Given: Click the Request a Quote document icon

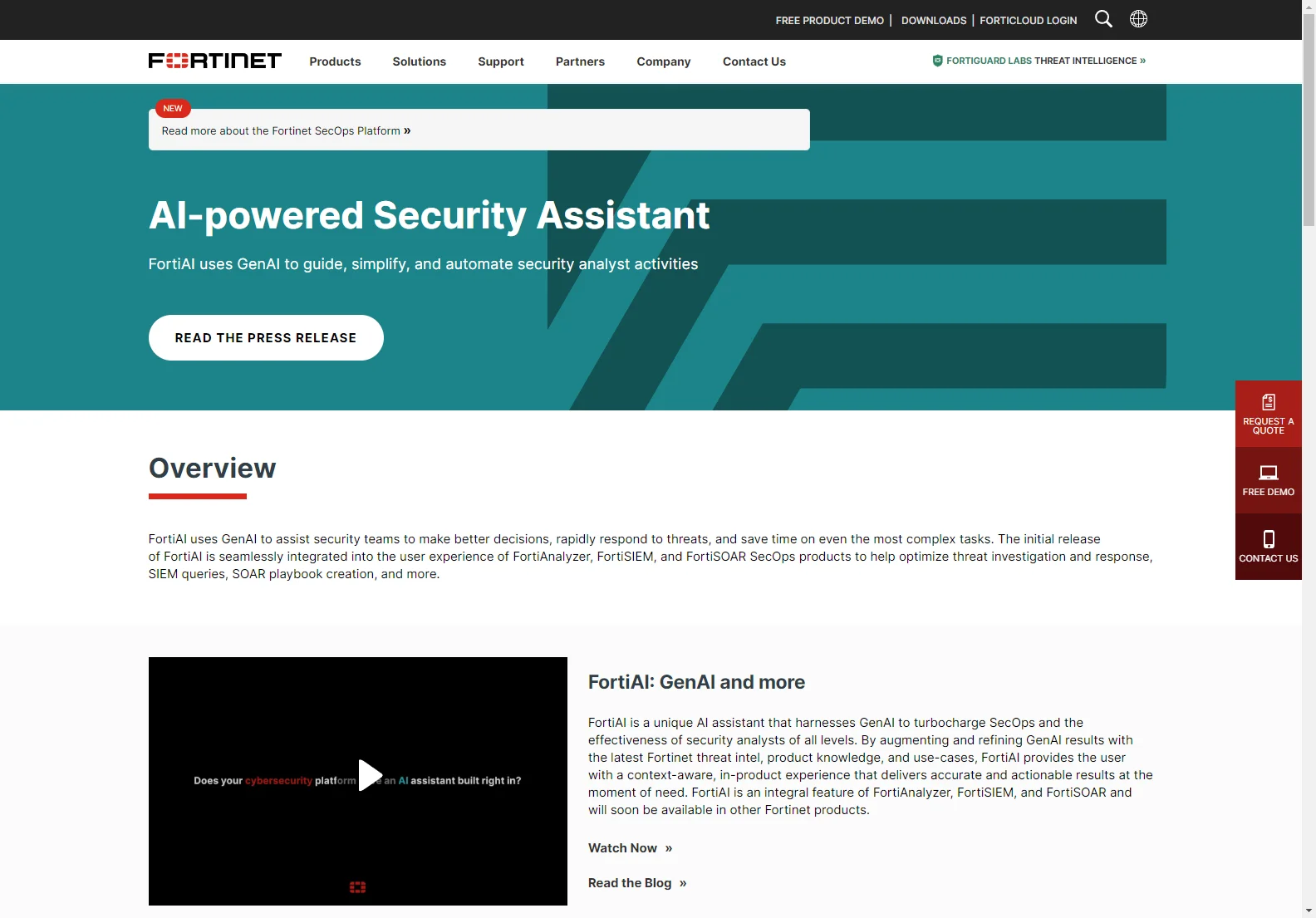Looking at the screenshot, I should (1269, 402).
